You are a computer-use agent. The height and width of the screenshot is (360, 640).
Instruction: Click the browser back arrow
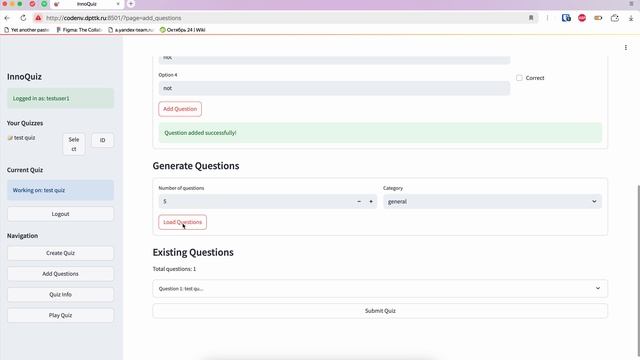click(7, 18)
